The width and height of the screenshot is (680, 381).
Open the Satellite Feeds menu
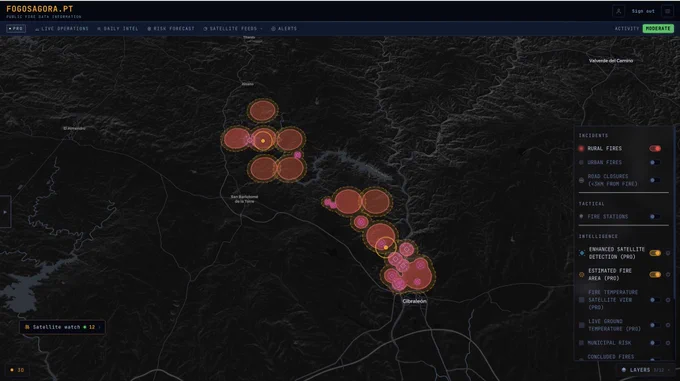tap(233, 29)
